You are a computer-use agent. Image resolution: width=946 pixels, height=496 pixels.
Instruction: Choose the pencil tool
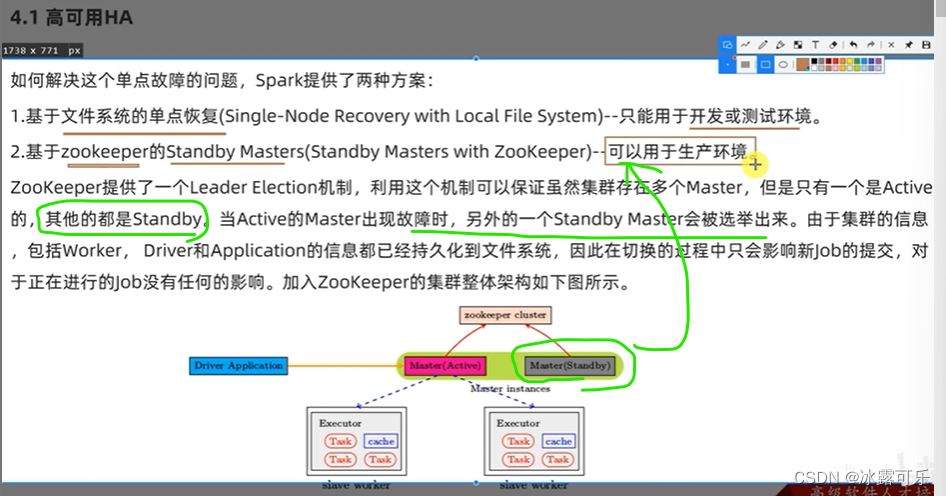pos(763,45)
